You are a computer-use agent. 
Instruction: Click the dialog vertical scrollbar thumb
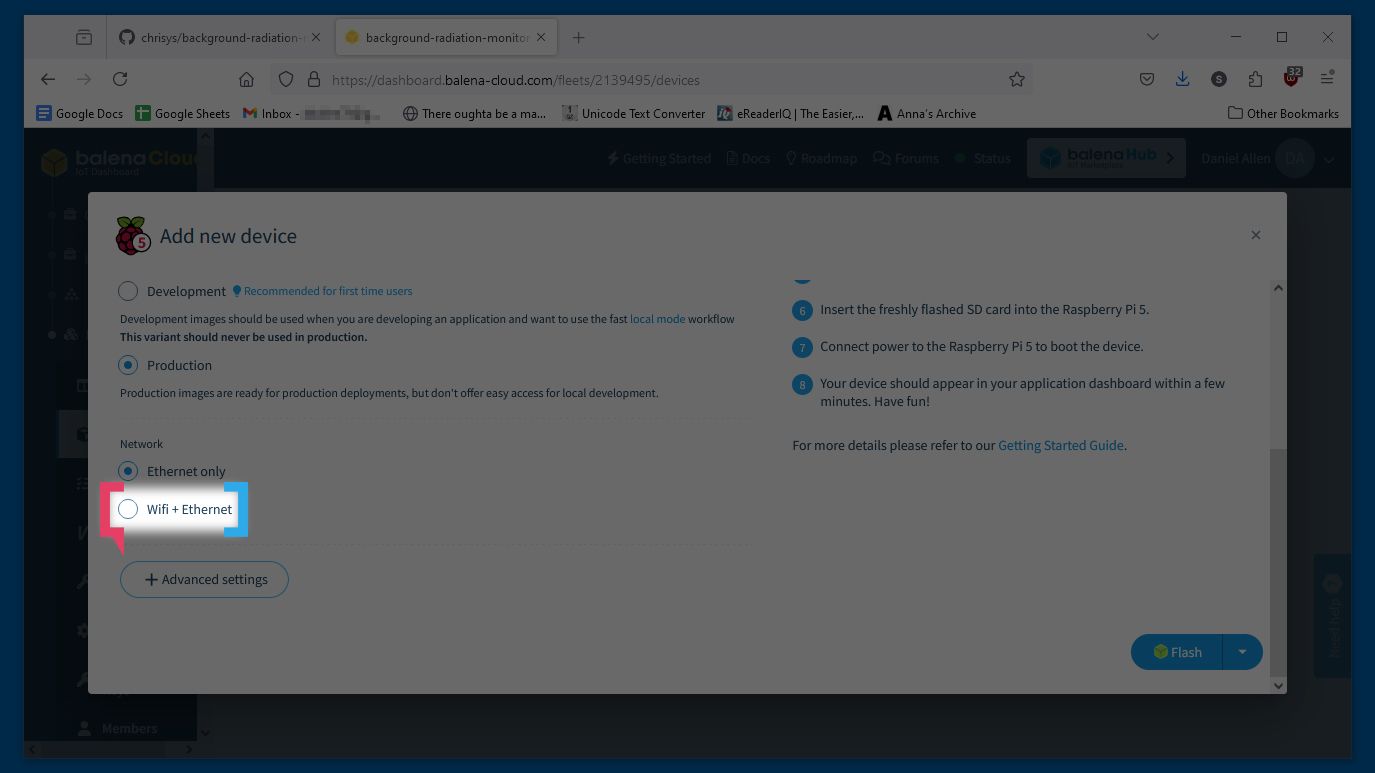point(1278,562)
